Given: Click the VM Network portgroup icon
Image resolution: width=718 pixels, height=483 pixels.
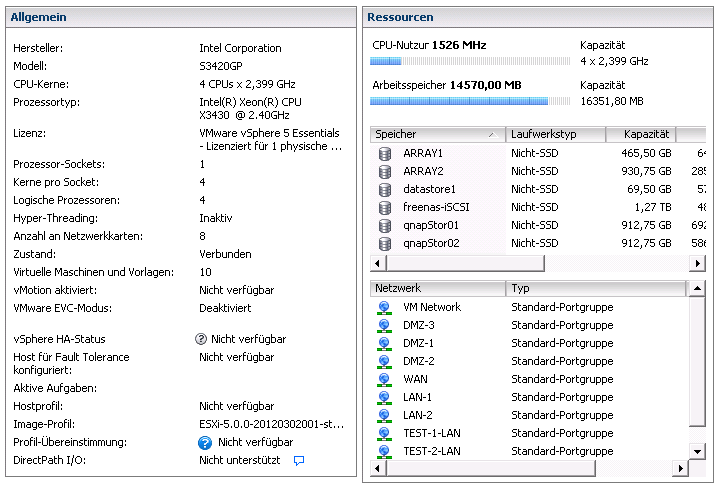Looking at the screenshot, I should [x=384, y=308].
